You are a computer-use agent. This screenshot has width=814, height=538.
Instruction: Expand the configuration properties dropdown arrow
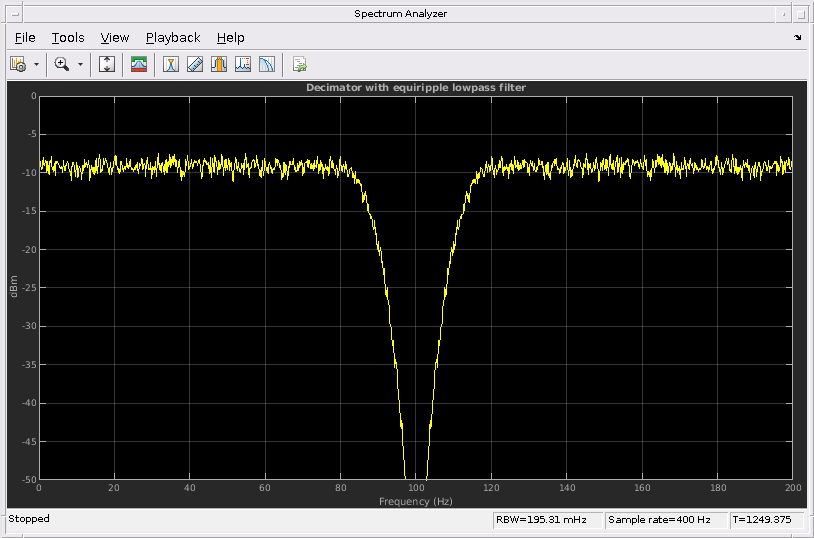37,64
